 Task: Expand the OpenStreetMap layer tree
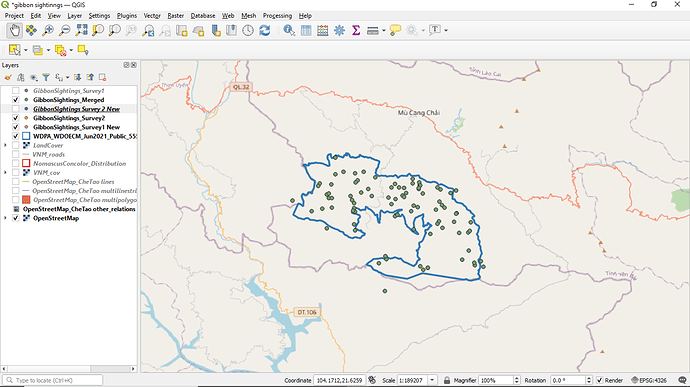[x=5, y=218]
